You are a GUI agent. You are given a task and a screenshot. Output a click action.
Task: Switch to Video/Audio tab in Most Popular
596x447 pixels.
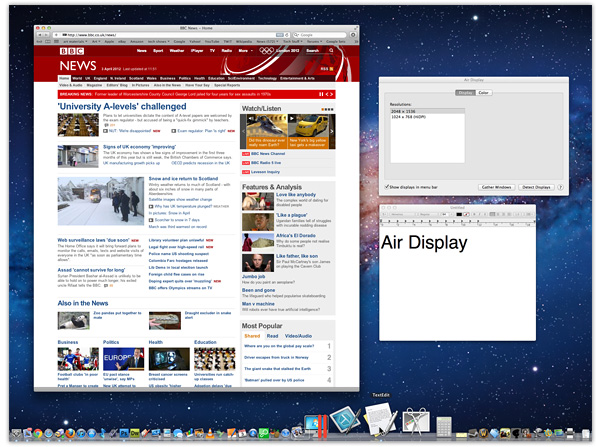click(x=298, y=336)
